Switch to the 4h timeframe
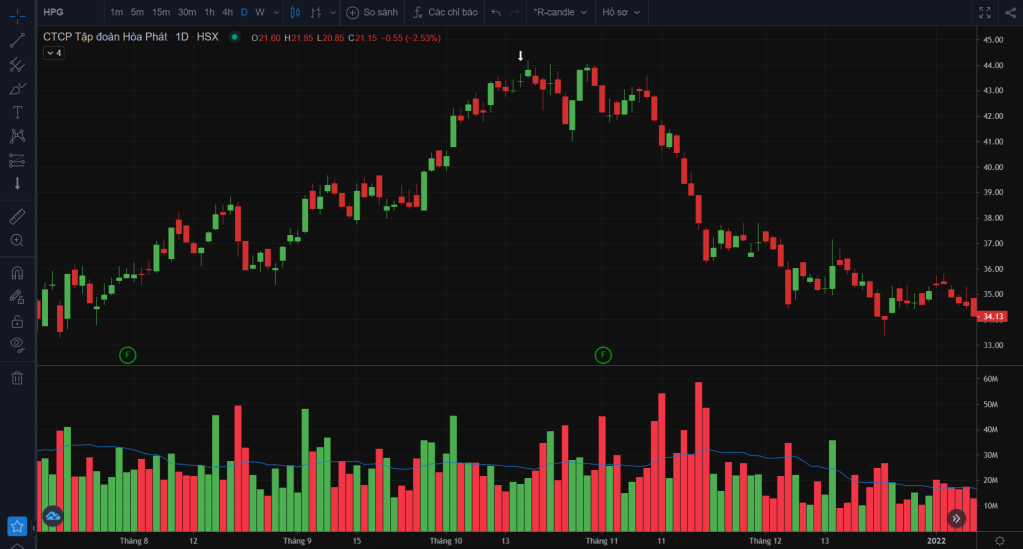Image resolution: width=1023 pixels, height=549 pixels. (x=227, y=12)
